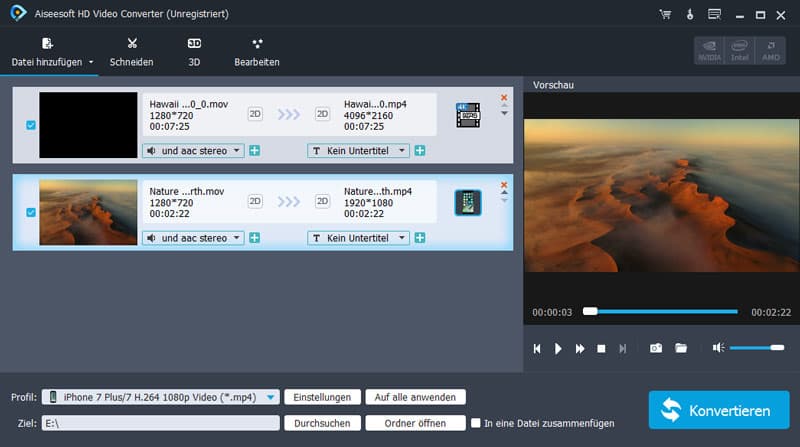Add audio track to Hawaii video
This screenshot has width=800, height=447.
pos(255,151)
